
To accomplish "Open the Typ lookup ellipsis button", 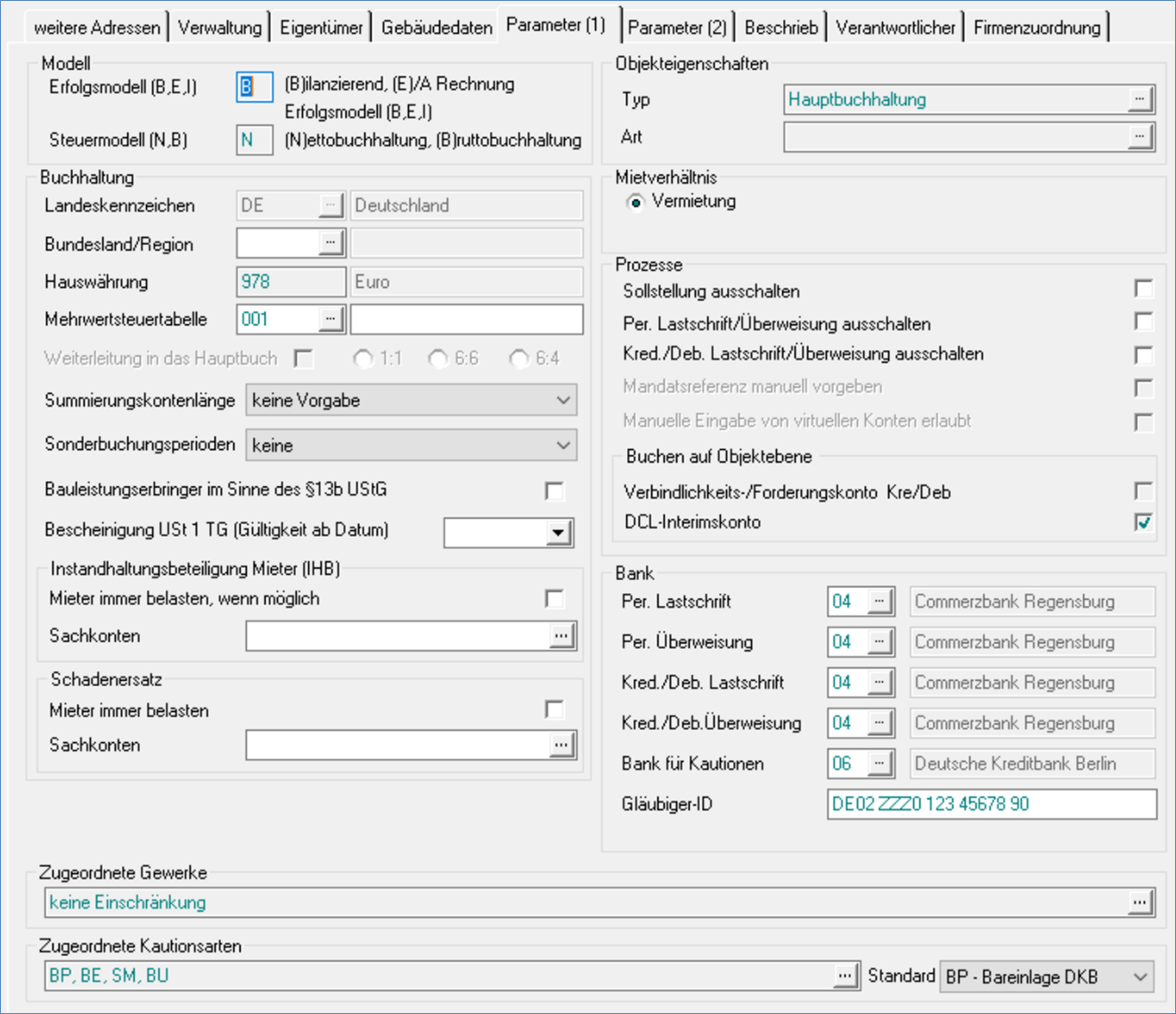I will (1140, 99).
